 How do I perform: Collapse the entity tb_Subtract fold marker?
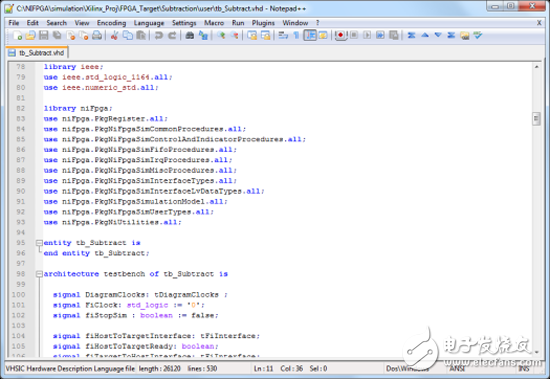coord(39,243)
